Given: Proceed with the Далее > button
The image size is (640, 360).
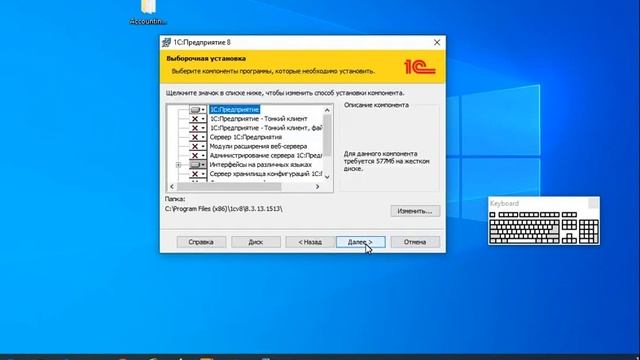Looking at the screenshot, I should [x=360, y=242].
